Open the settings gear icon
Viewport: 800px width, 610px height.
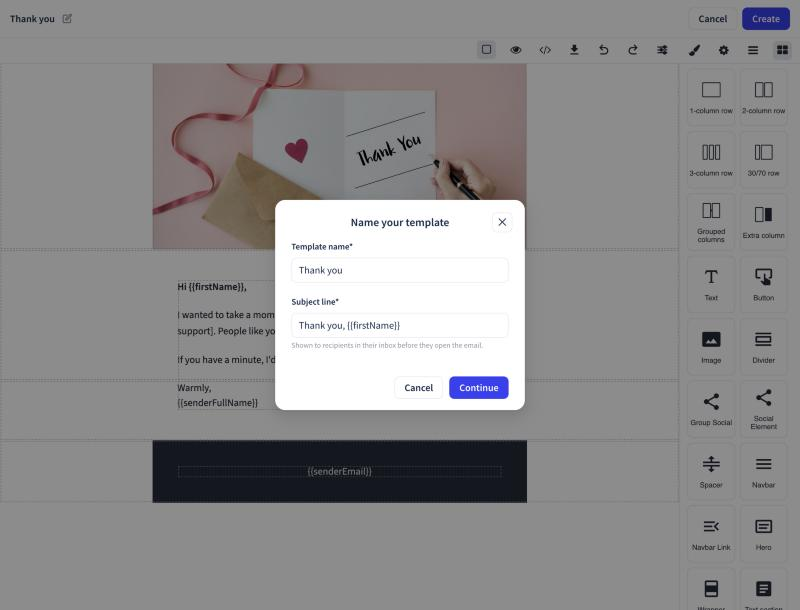tap(723, 49)
